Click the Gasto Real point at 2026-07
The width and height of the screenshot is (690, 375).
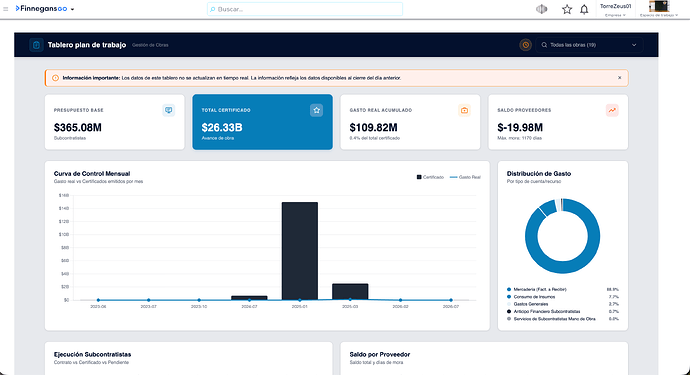click(x=451, y=300)
